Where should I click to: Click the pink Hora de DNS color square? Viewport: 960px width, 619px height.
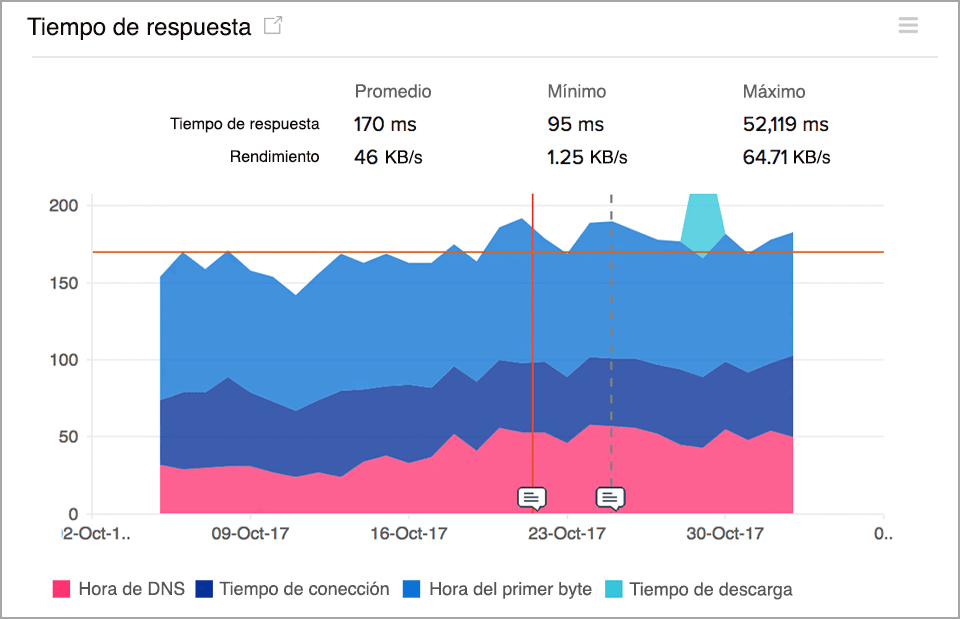[62, 589]
